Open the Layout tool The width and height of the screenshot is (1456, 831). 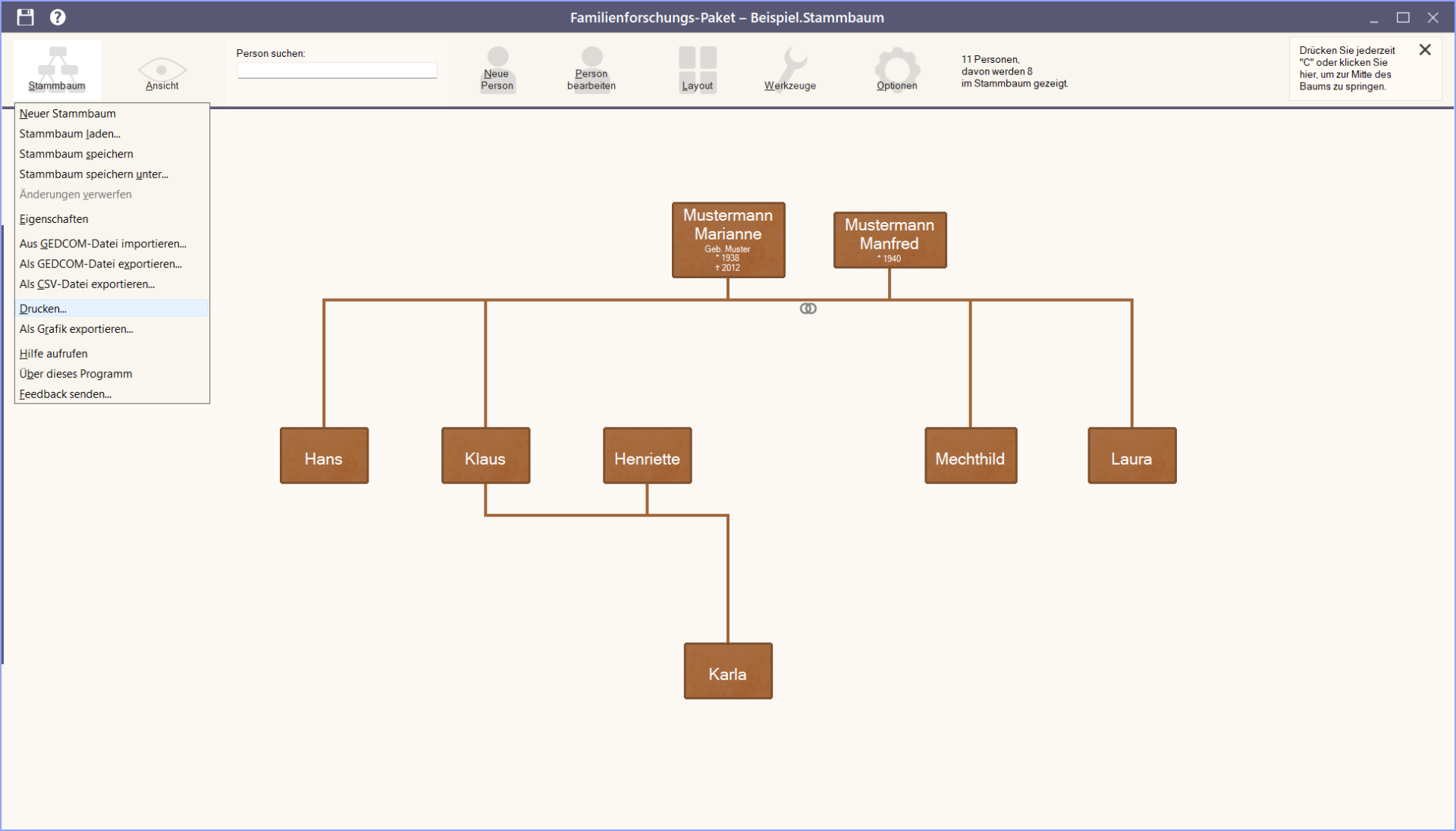tap(697, 69)
